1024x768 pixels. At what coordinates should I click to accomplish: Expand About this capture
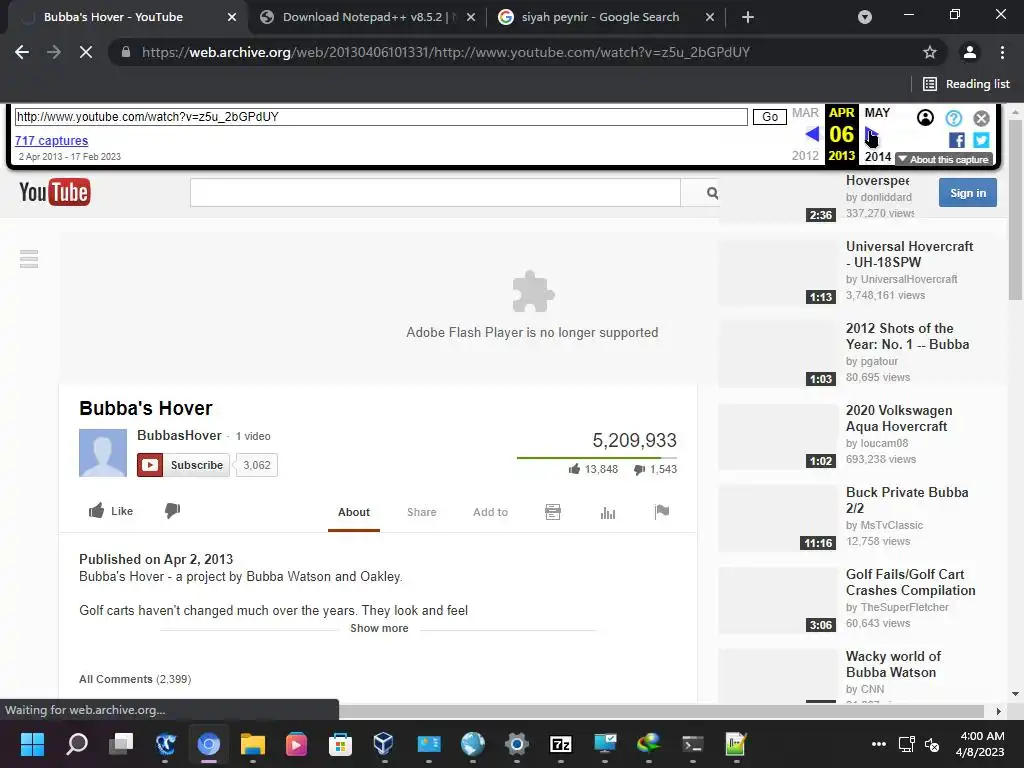tap(944, 159)
